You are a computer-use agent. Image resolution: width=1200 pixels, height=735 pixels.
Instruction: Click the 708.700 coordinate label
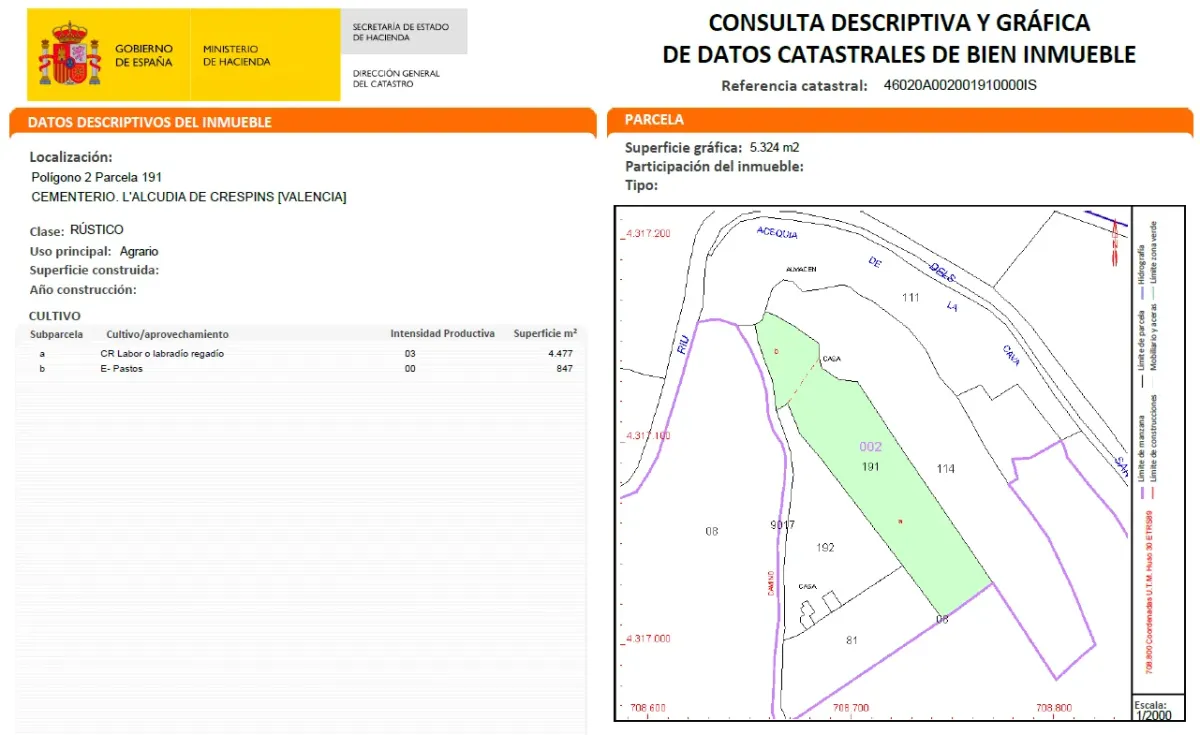(851, 708)
